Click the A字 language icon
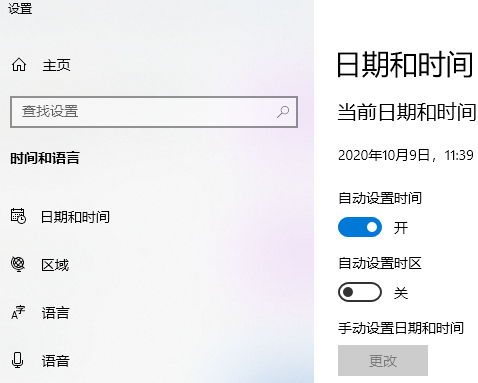Screen dimensions: 478x383 (18, 312)
